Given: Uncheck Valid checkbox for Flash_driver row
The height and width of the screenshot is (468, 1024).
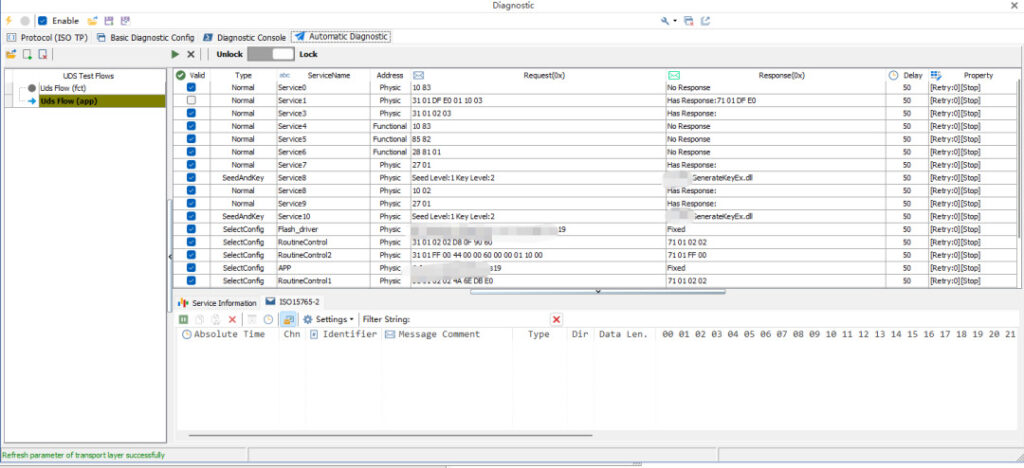Looking at the screenshot, I should (191, 229).
